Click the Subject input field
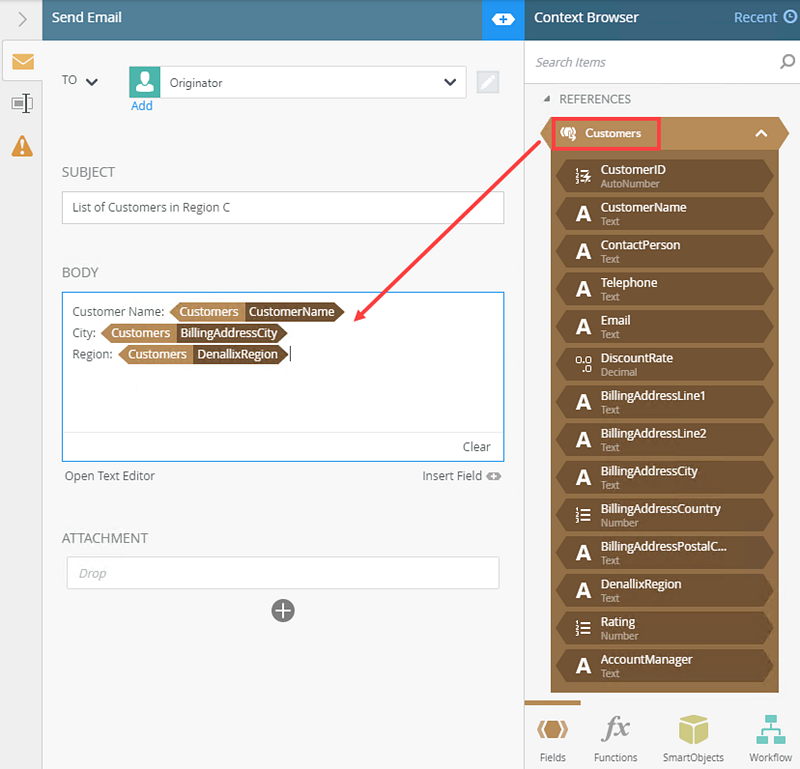800x769 pixels. pyautogui.click(x=283, y=208)
